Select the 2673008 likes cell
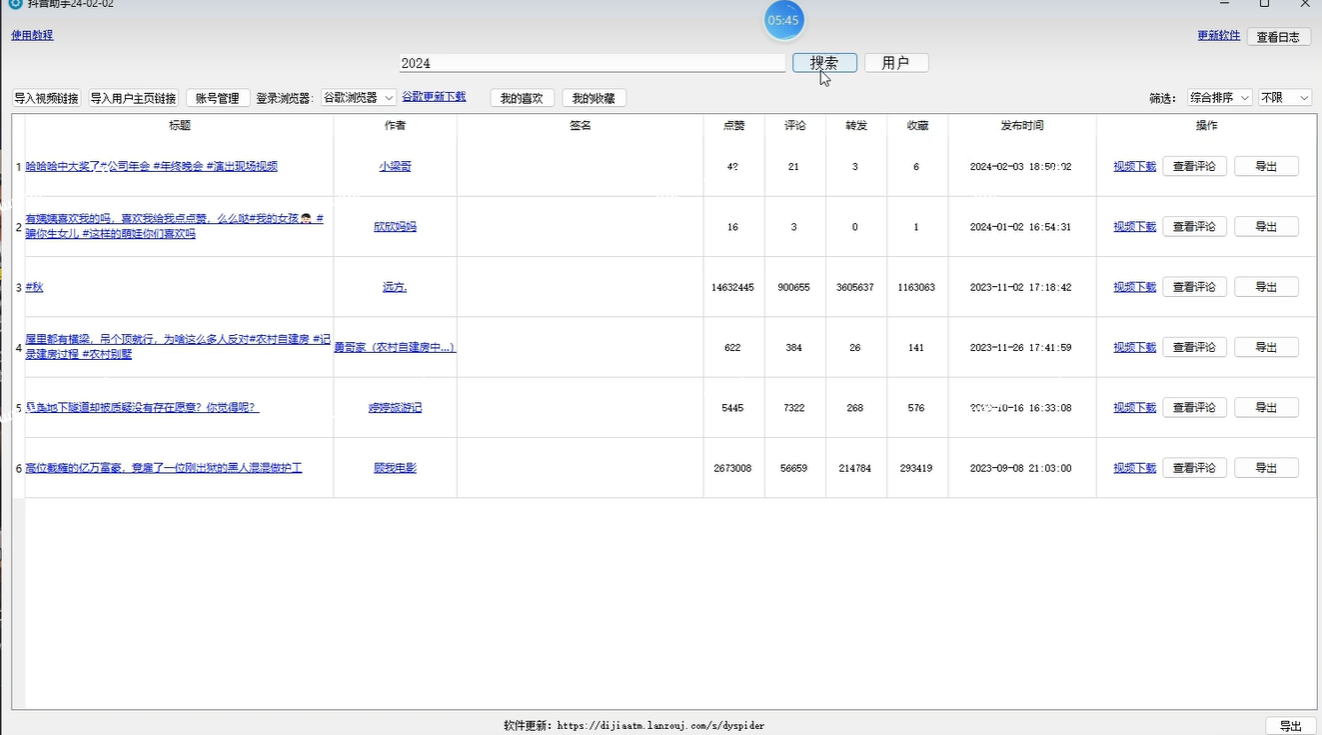 tap(733, 468)
